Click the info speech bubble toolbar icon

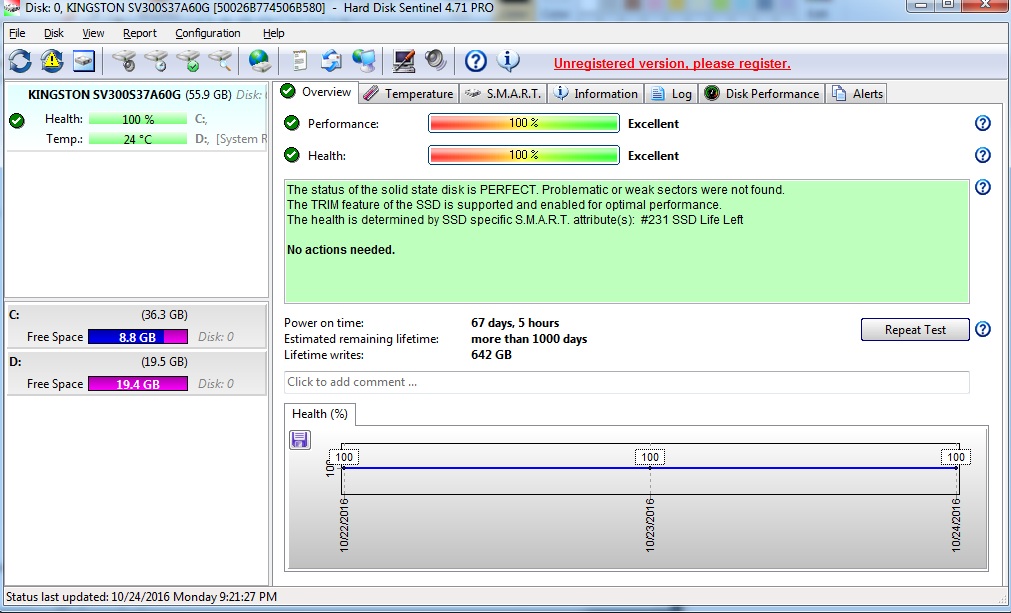pos(508,61)
